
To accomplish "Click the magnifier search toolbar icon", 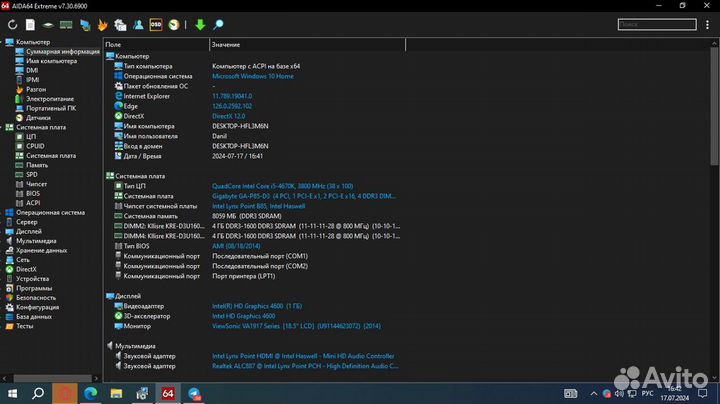I will tap(218, 24).
